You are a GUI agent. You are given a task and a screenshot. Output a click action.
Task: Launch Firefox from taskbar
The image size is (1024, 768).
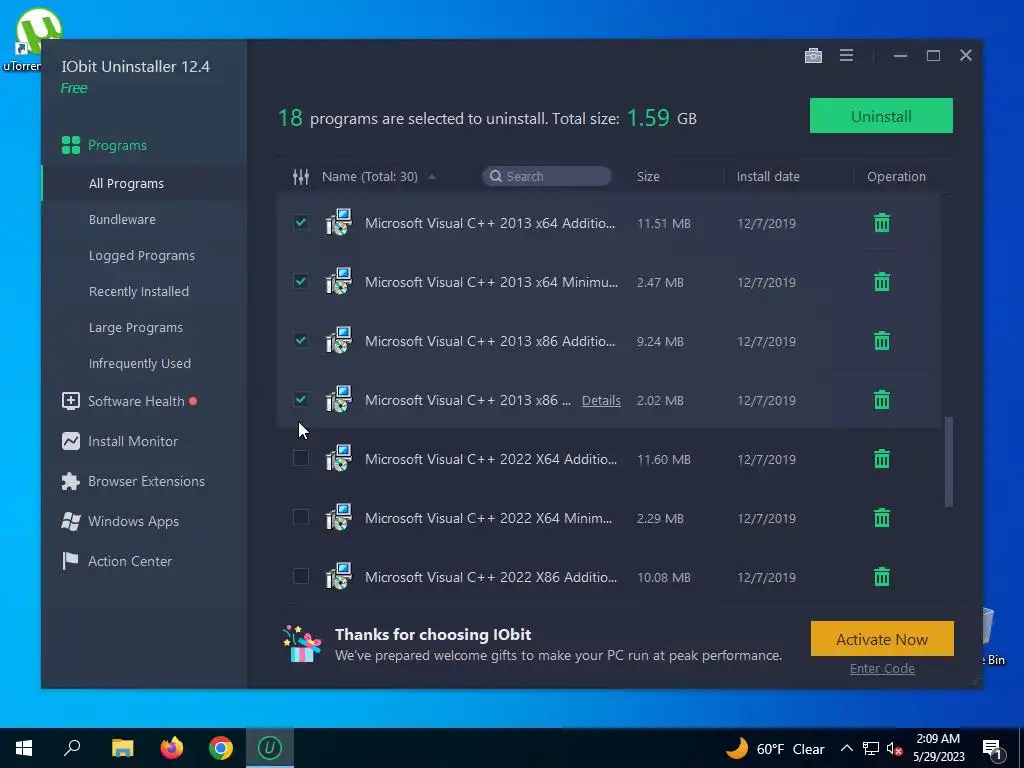pyautogui.click(x=172, y=748)
